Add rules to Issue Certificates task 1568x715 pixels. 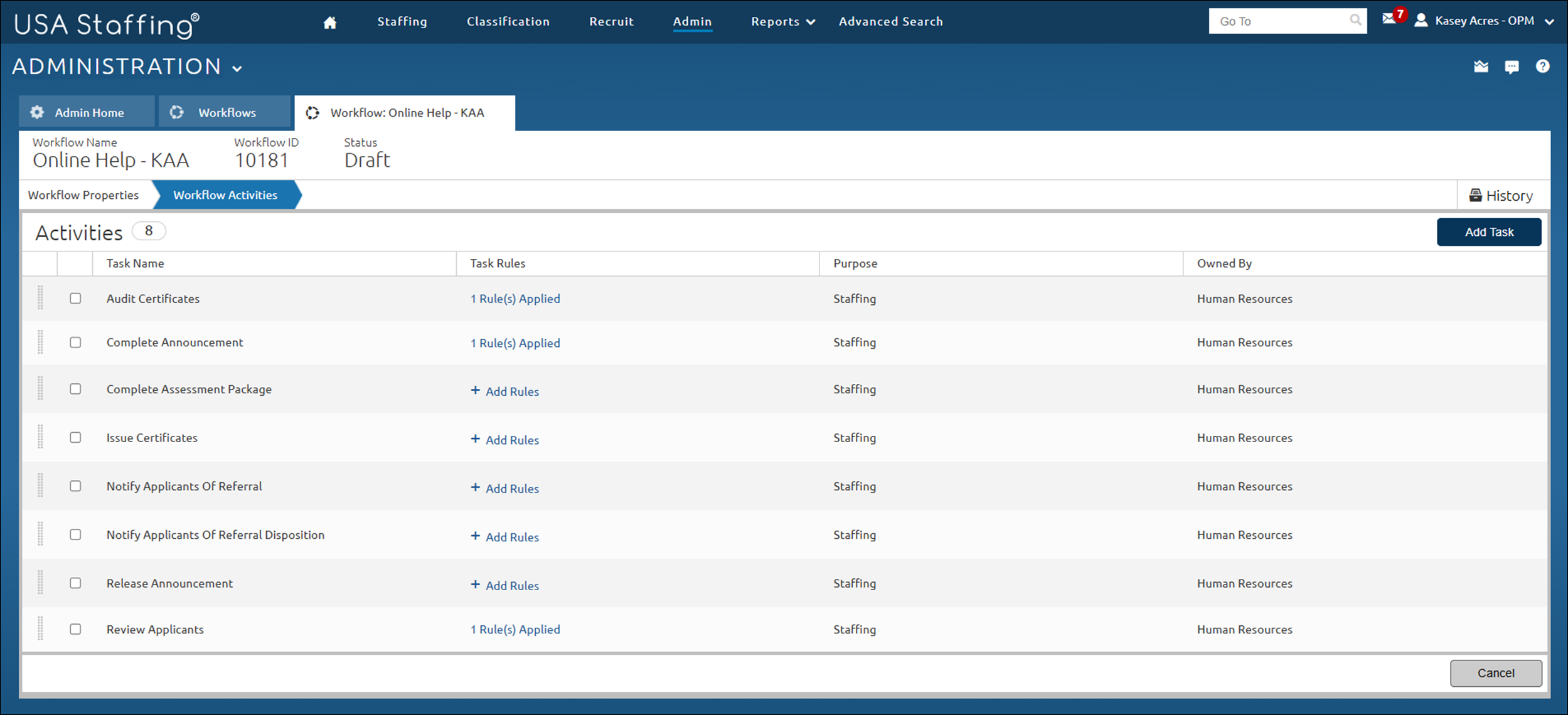tap(504, 440)
